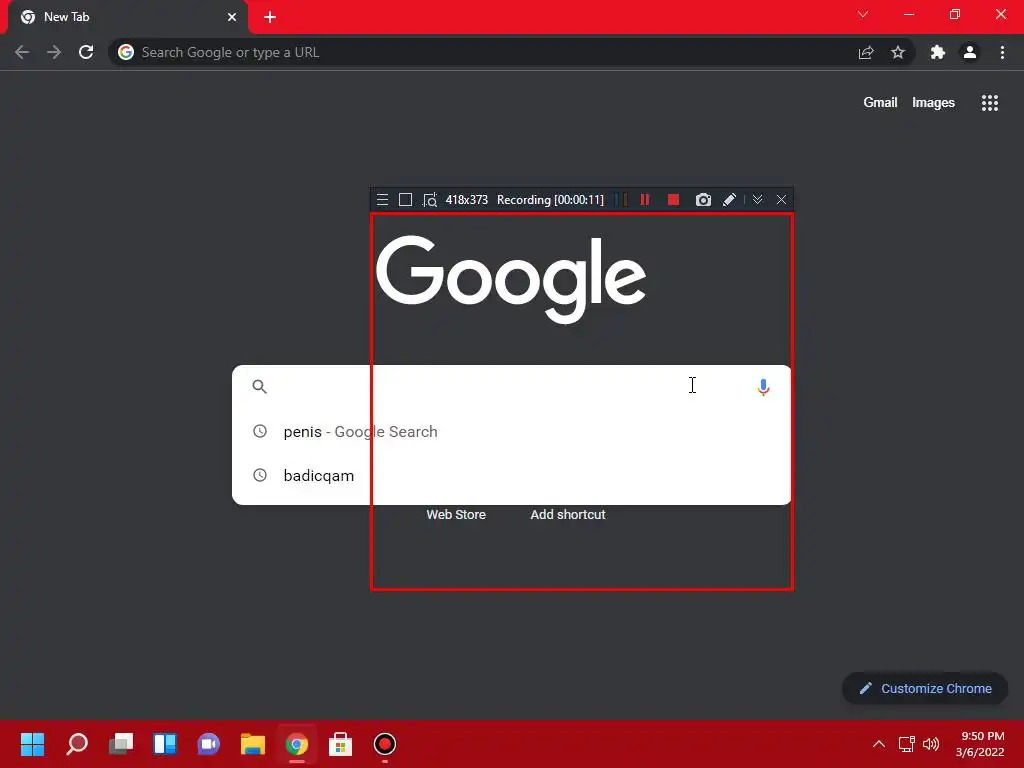Open the screen recorder taskbar icon
This screenshot has width=1024, height=768.
(385, 744)
